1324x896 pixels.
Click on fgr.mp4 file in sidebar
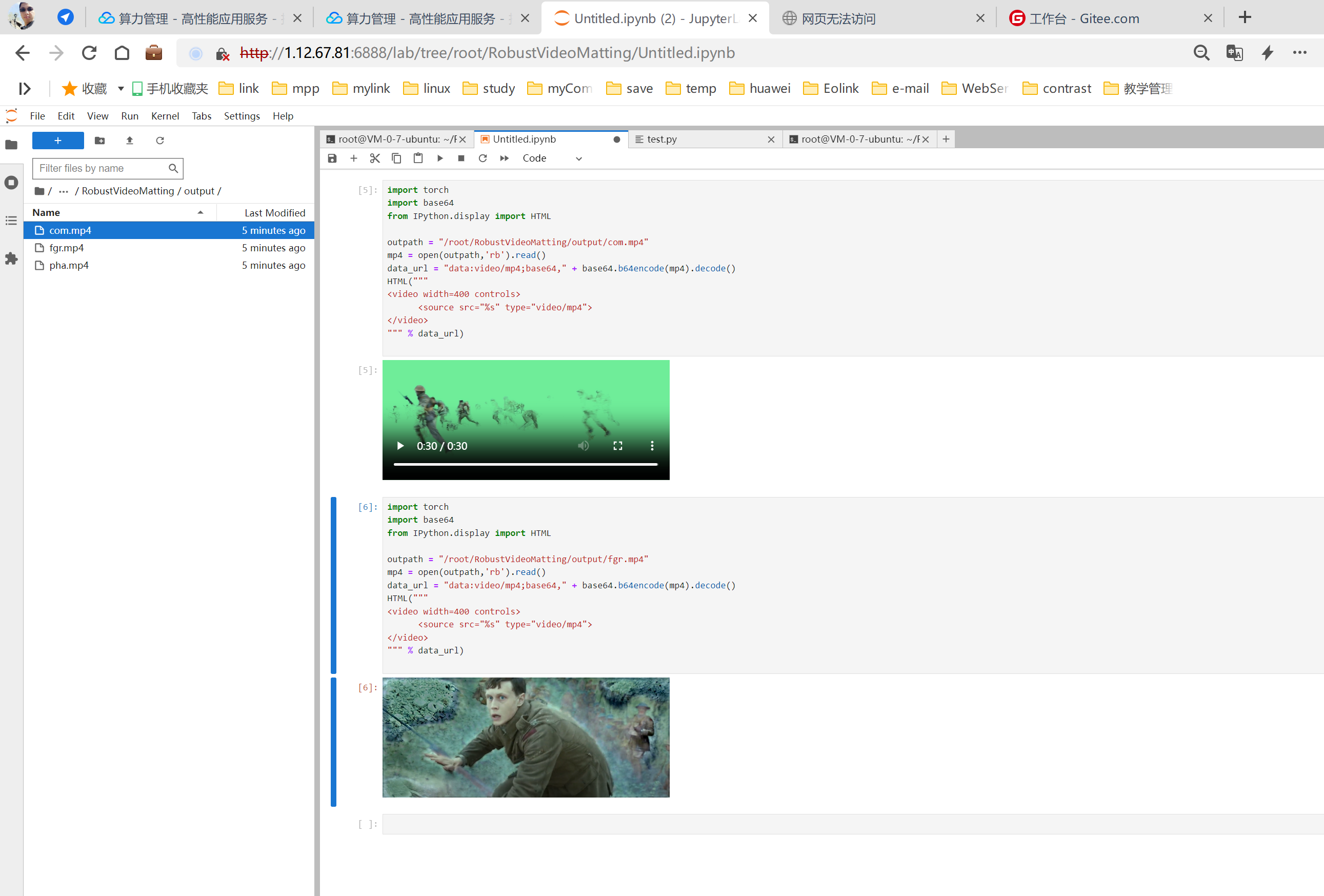click(66, 248)
